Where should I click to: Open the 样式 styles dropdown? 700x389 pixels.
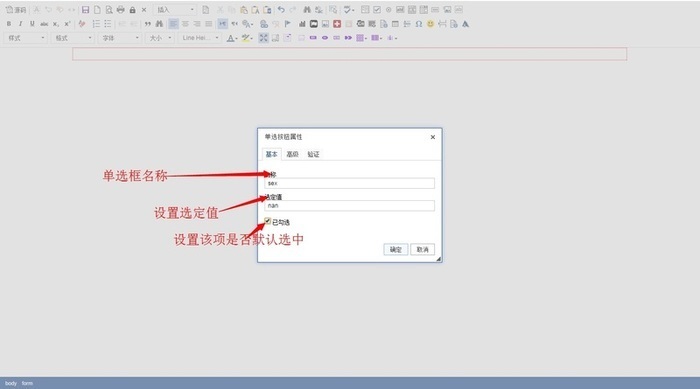point(25,38)
